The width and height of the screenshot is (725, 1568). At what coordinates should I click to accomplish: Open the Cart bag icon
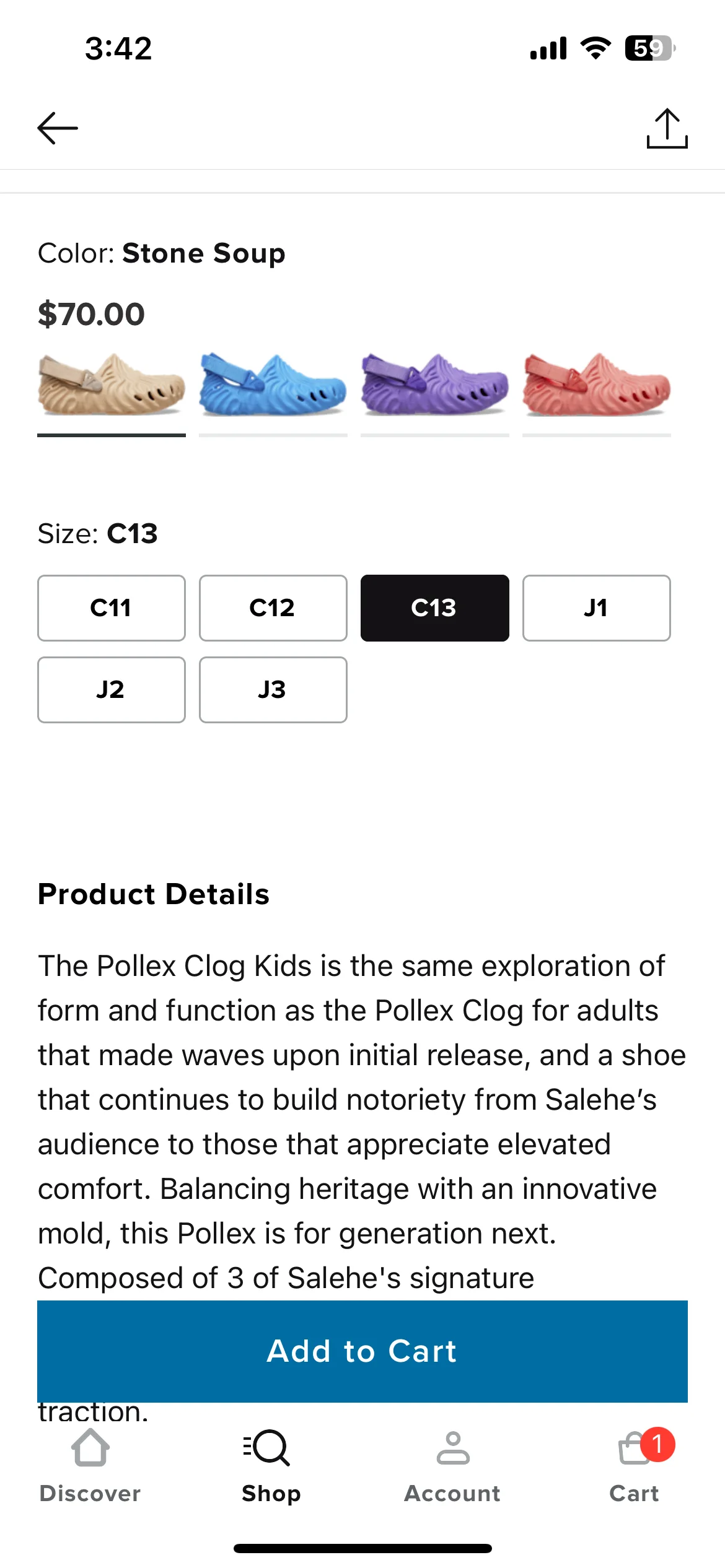pyautogui.click(x=633, y=1448)
